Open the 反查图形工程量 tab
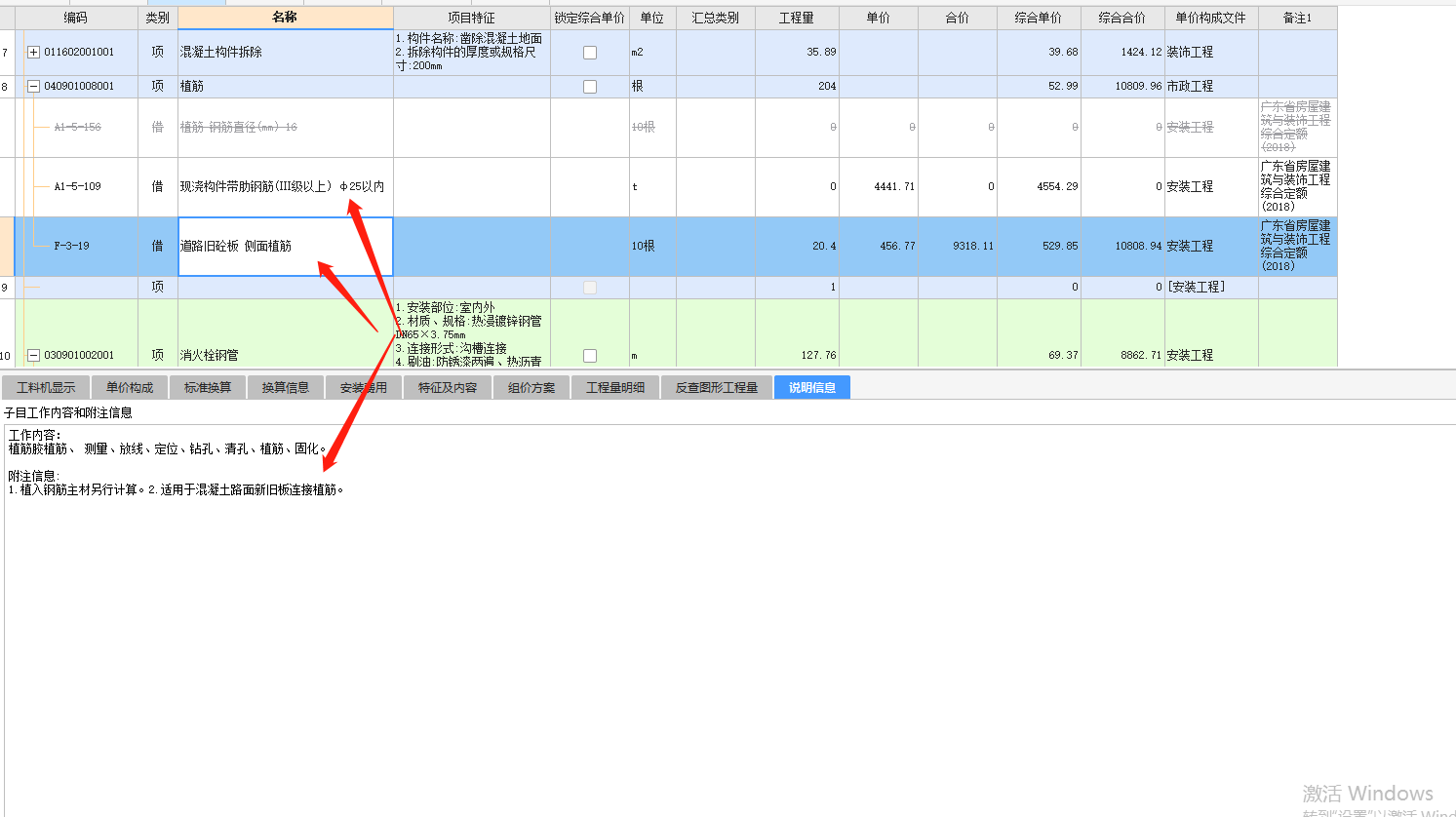This screenshot has height=817, width=1456. click(717, 387)
